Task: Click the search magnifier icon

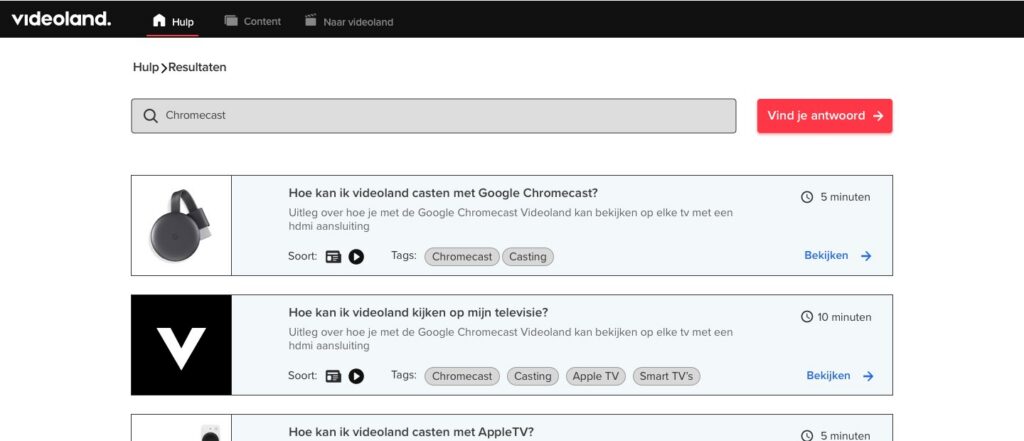Action: tap(150, 116)
